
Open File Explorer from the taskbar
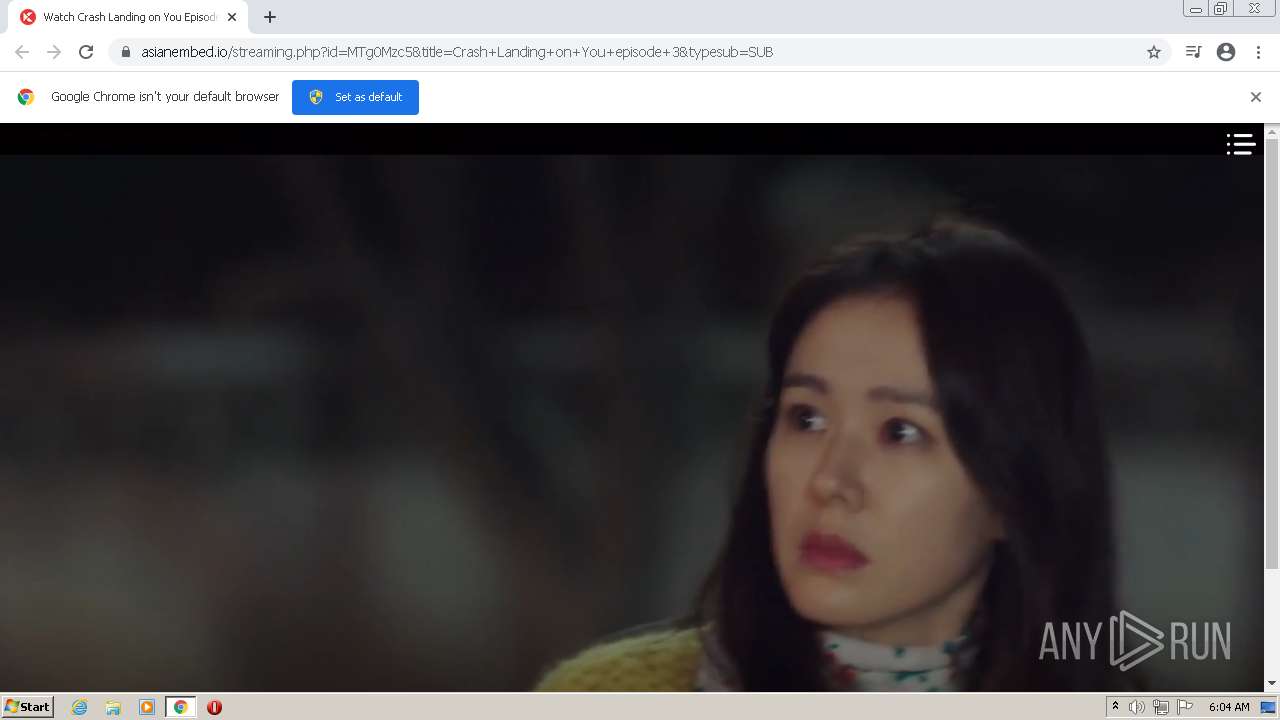(113, 707)
